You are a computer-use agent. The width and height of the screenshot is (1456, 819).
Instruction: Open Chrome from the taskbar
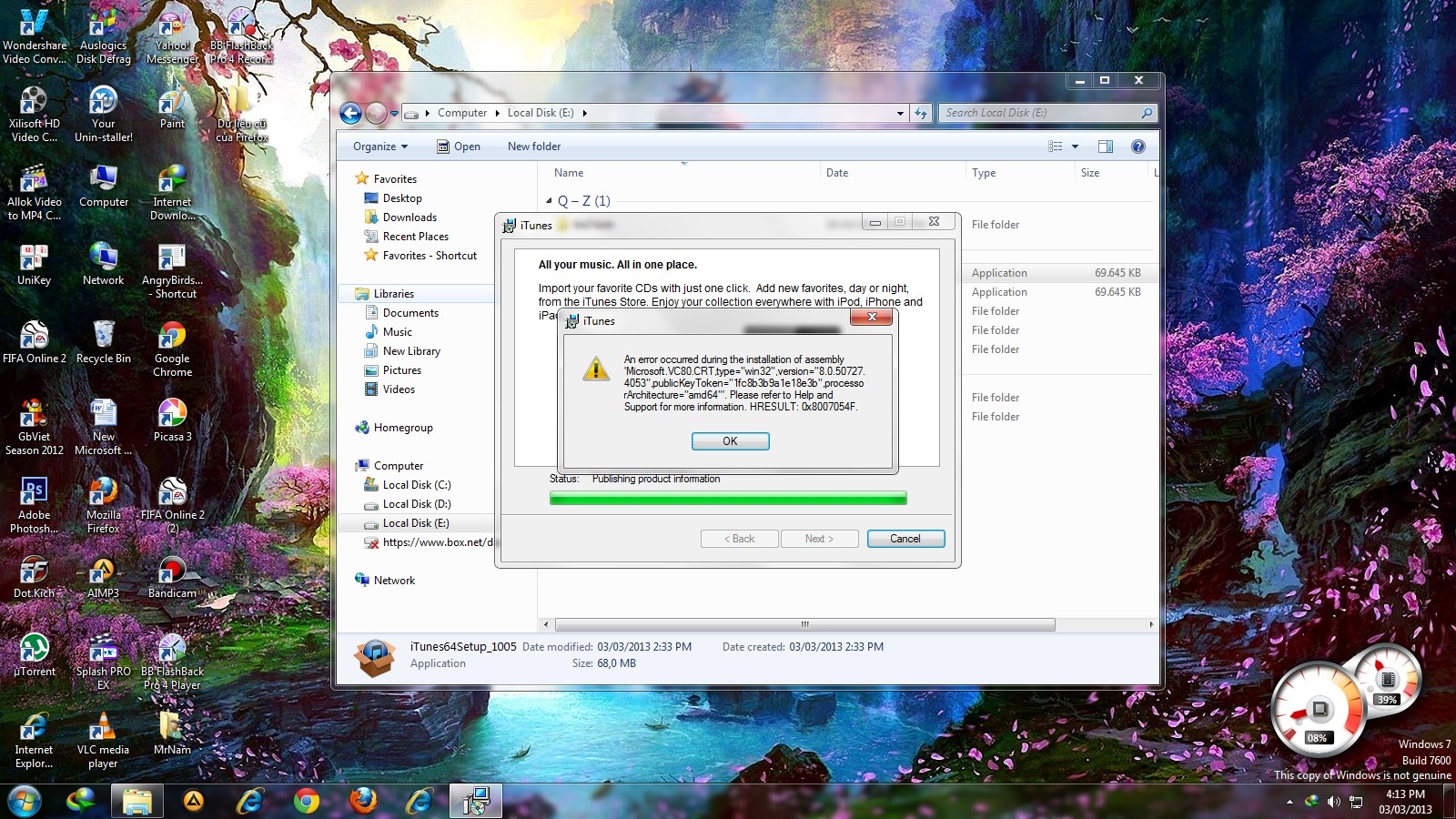click(307, 801)
